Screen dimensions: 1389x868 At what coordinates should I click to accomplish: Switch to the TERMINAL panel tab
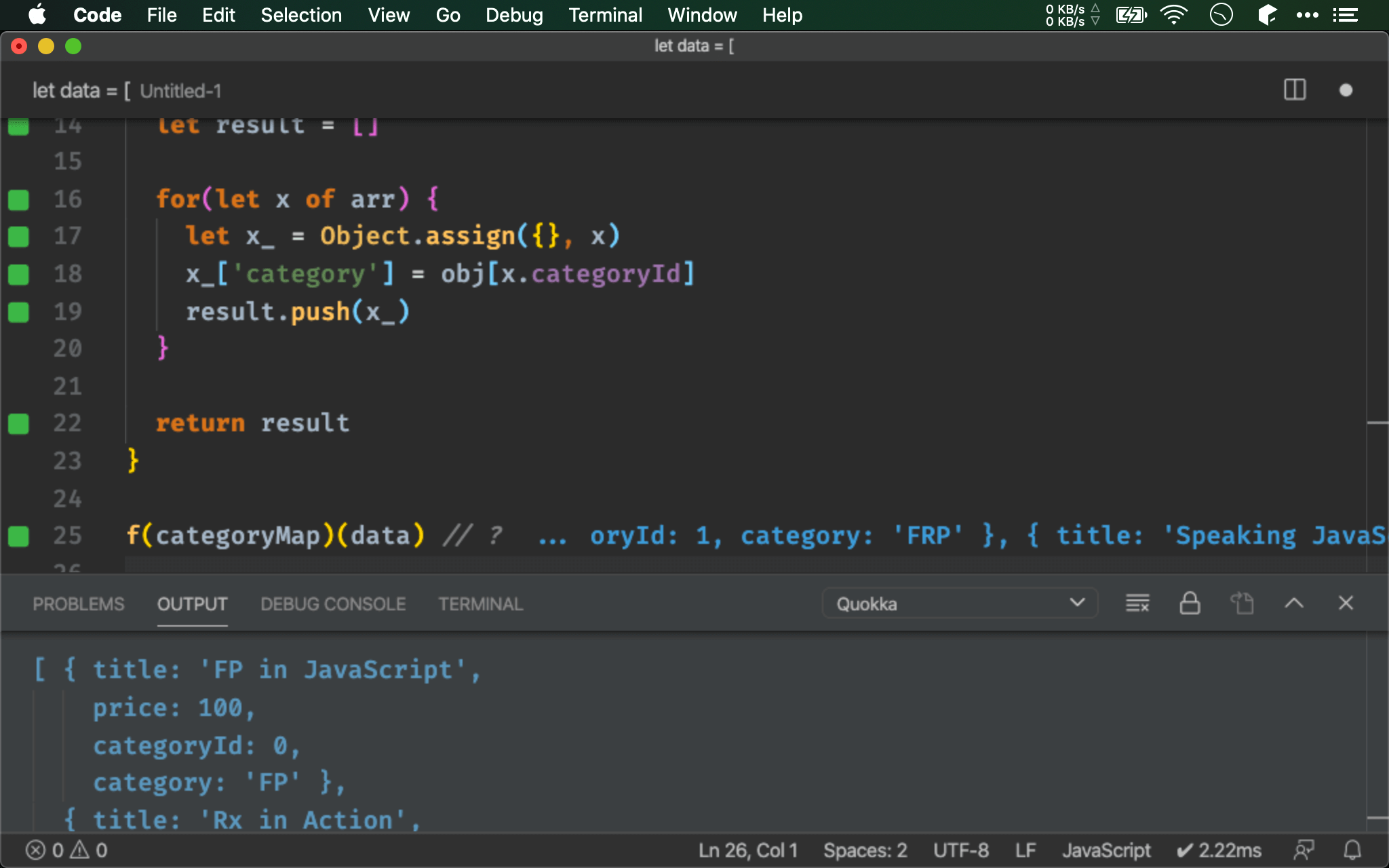(x=480, y=604)
